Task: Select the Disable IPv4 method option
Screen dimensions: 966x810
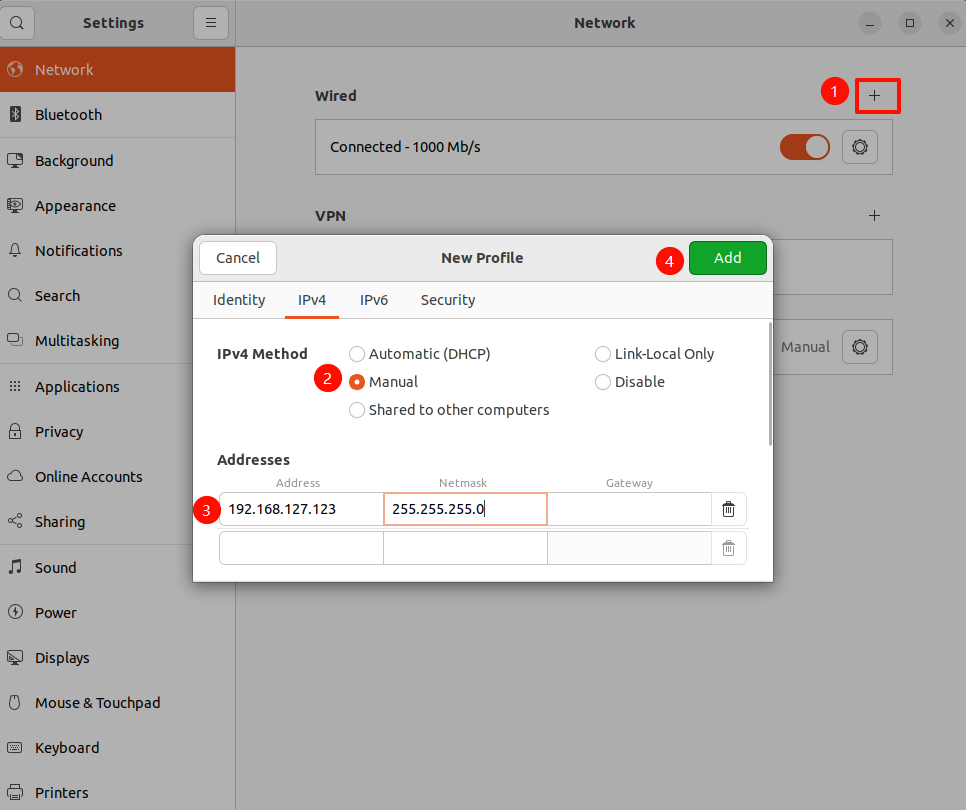Action: click(603, 382)
